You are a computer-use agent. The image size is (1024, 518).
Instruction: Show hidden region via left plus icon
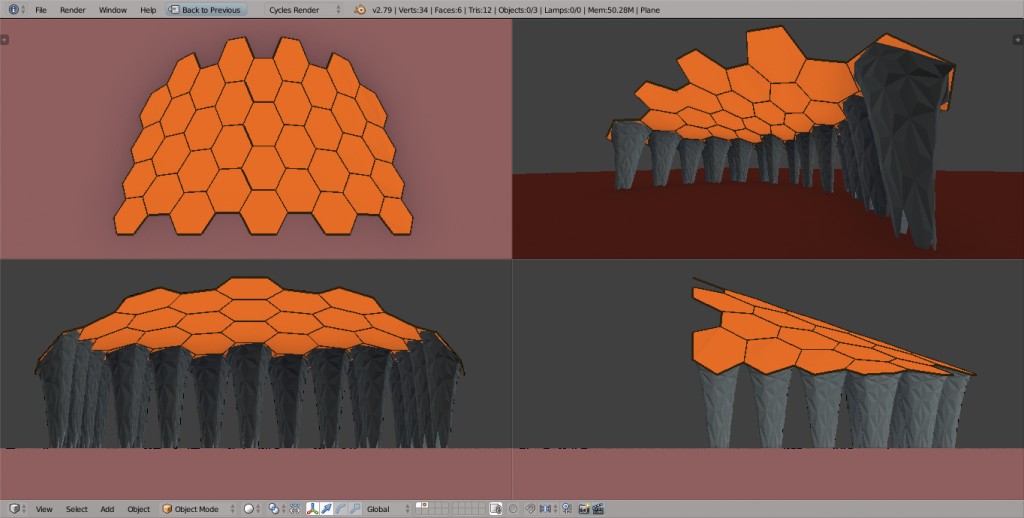(x=4, y=40)
